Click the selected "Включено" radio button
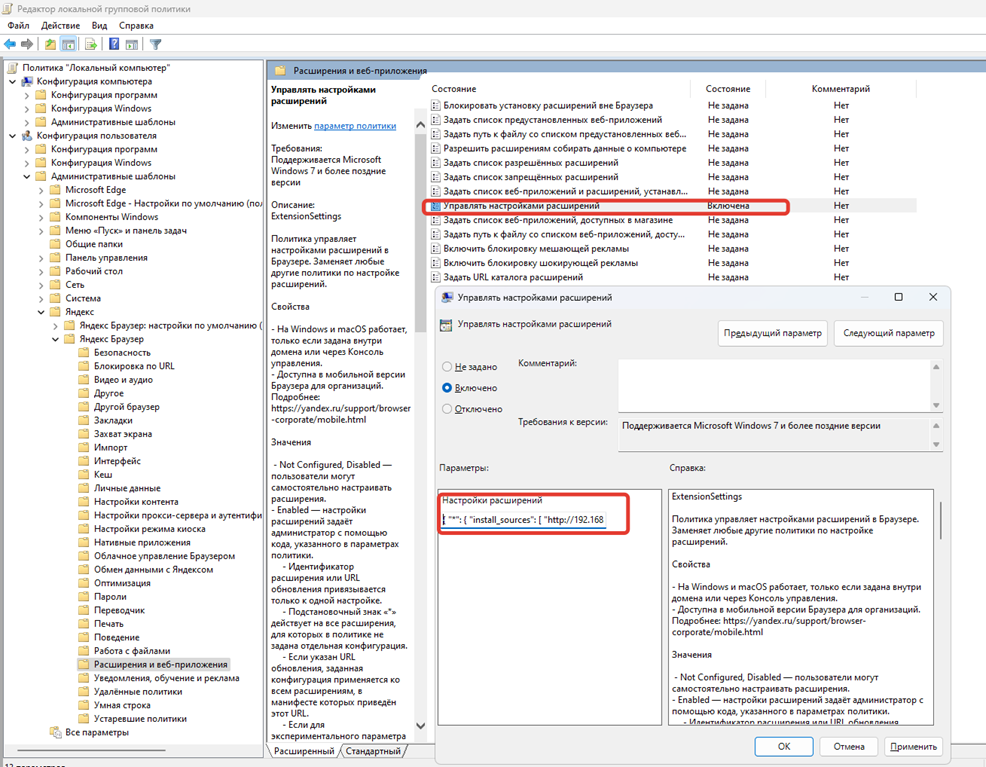The height and width of the screenshot is (767, 986). tap(447, 387)
